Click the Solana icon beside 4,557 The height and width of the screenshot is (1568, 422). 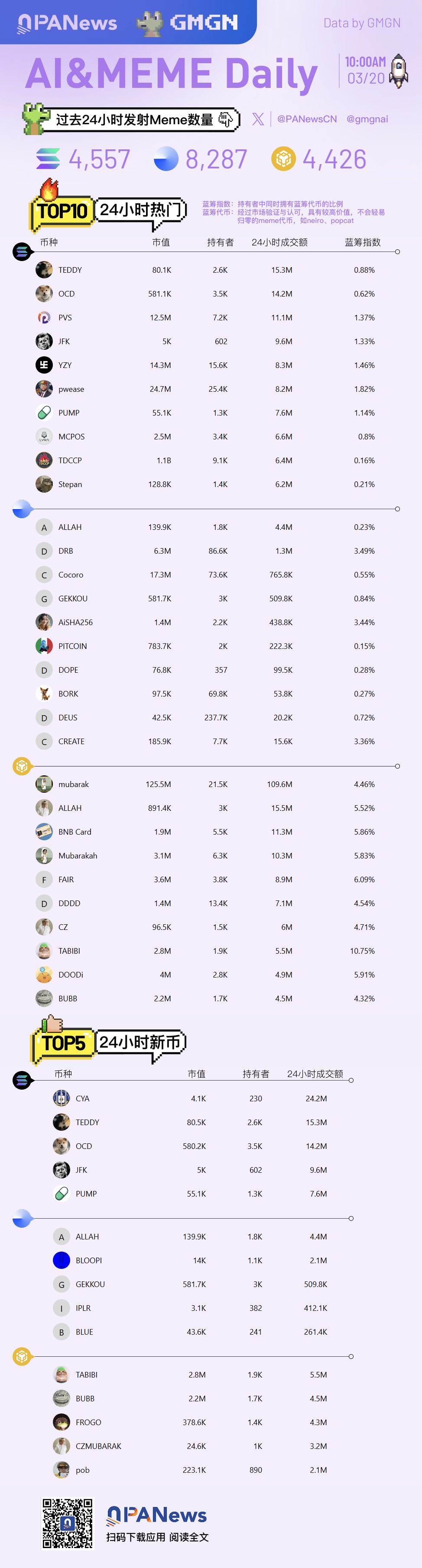pyautogui.click(x=48, y=159)
